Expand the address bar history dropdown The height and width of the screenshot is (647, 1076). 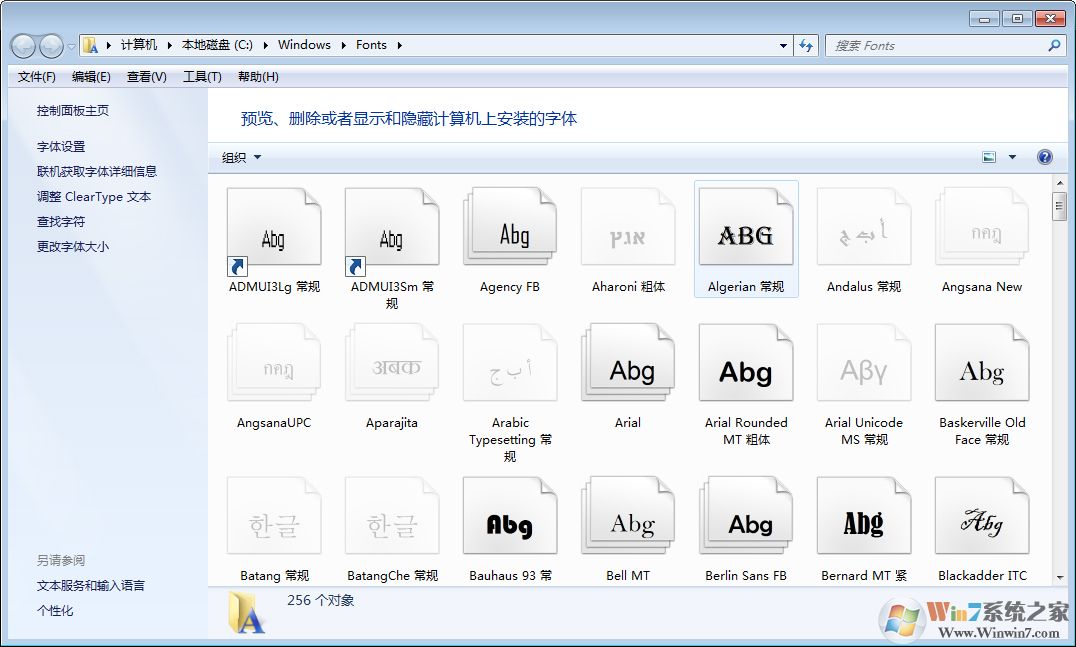click(783, 45)
